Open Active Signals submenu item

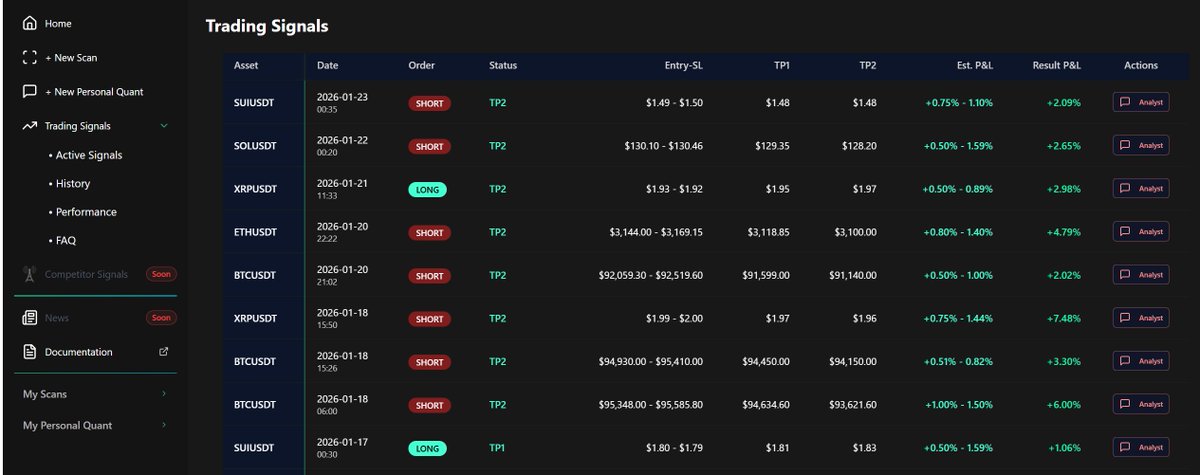tap(89, 155)
